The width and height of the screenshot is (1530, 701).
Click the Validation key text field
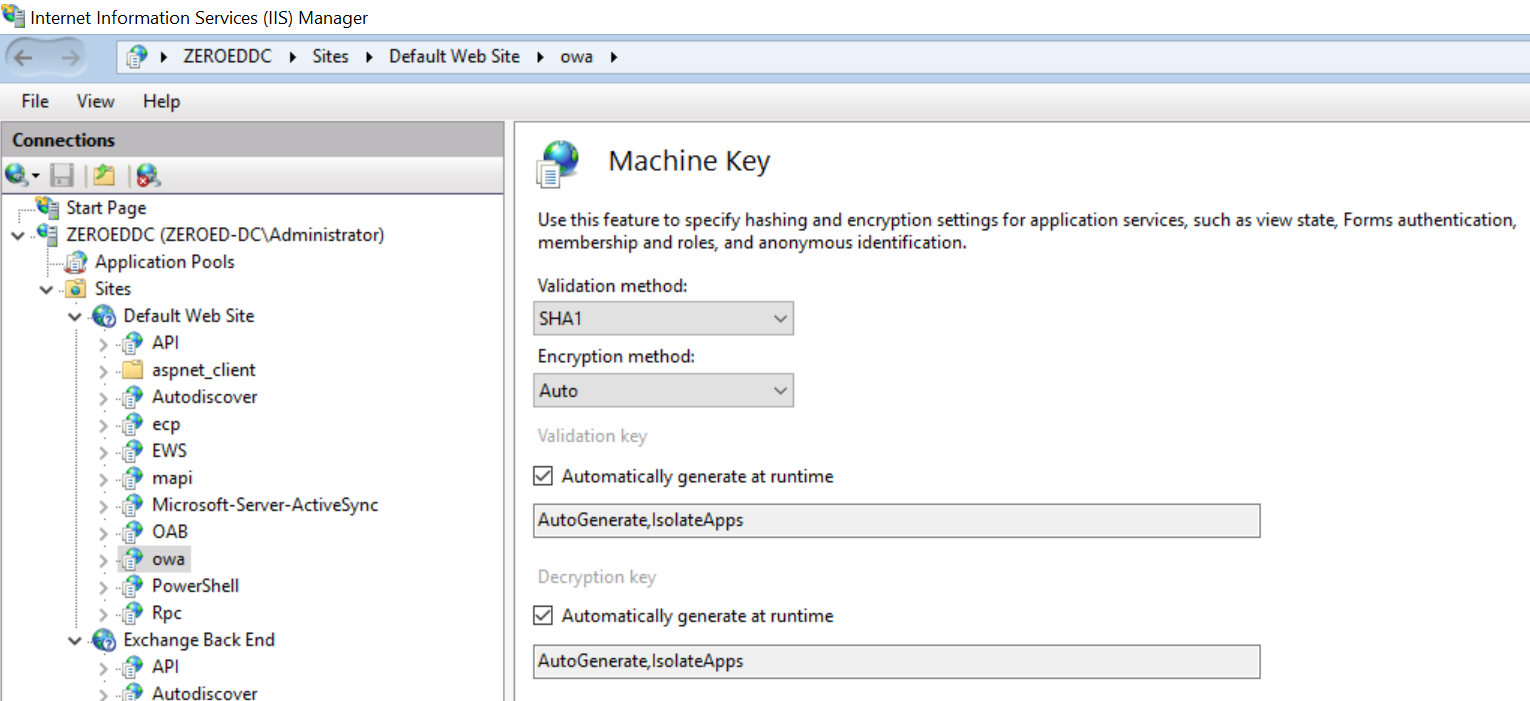tap(896, 520)
